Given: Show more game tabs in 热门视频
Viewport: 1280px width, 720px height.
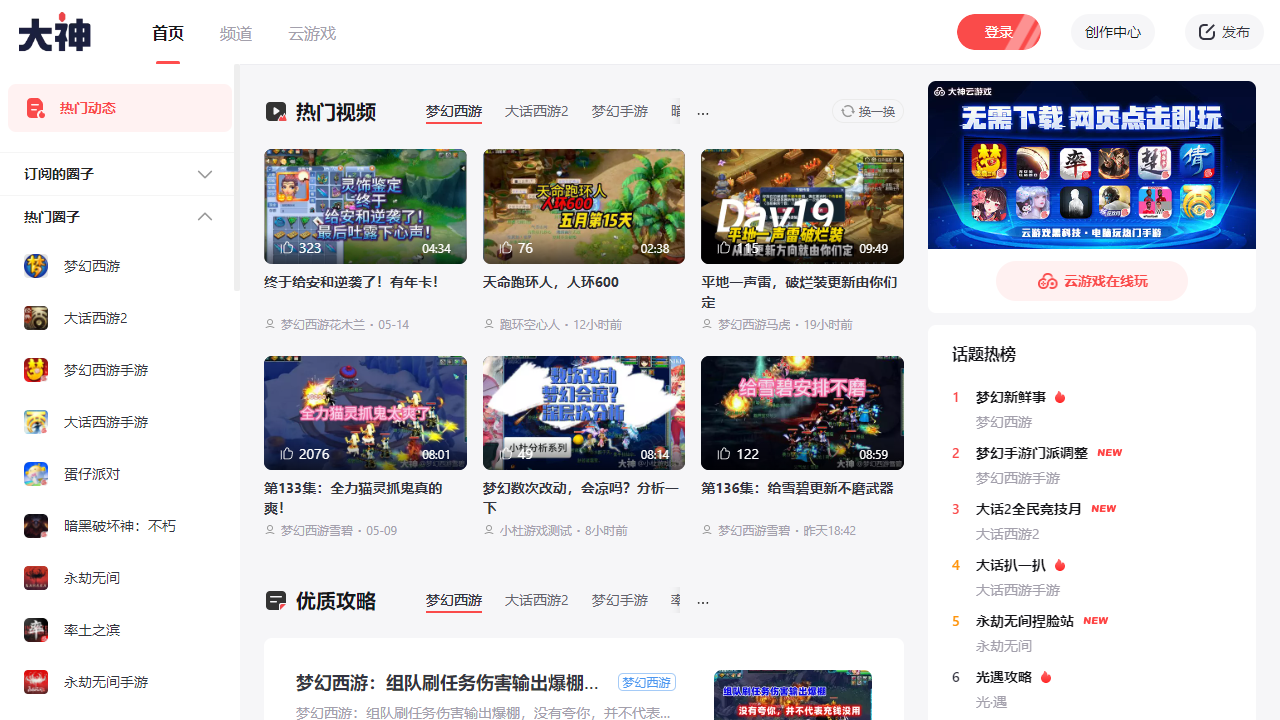Looking at the screenshot, I should [x=703, y=112].
